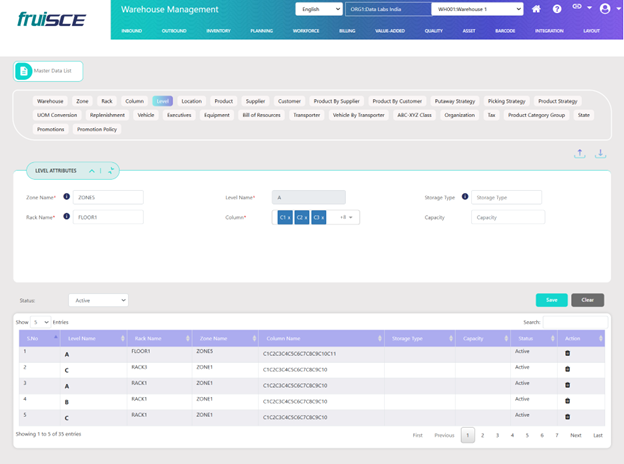Collapse the Level Attributes panel

[92, 171]
